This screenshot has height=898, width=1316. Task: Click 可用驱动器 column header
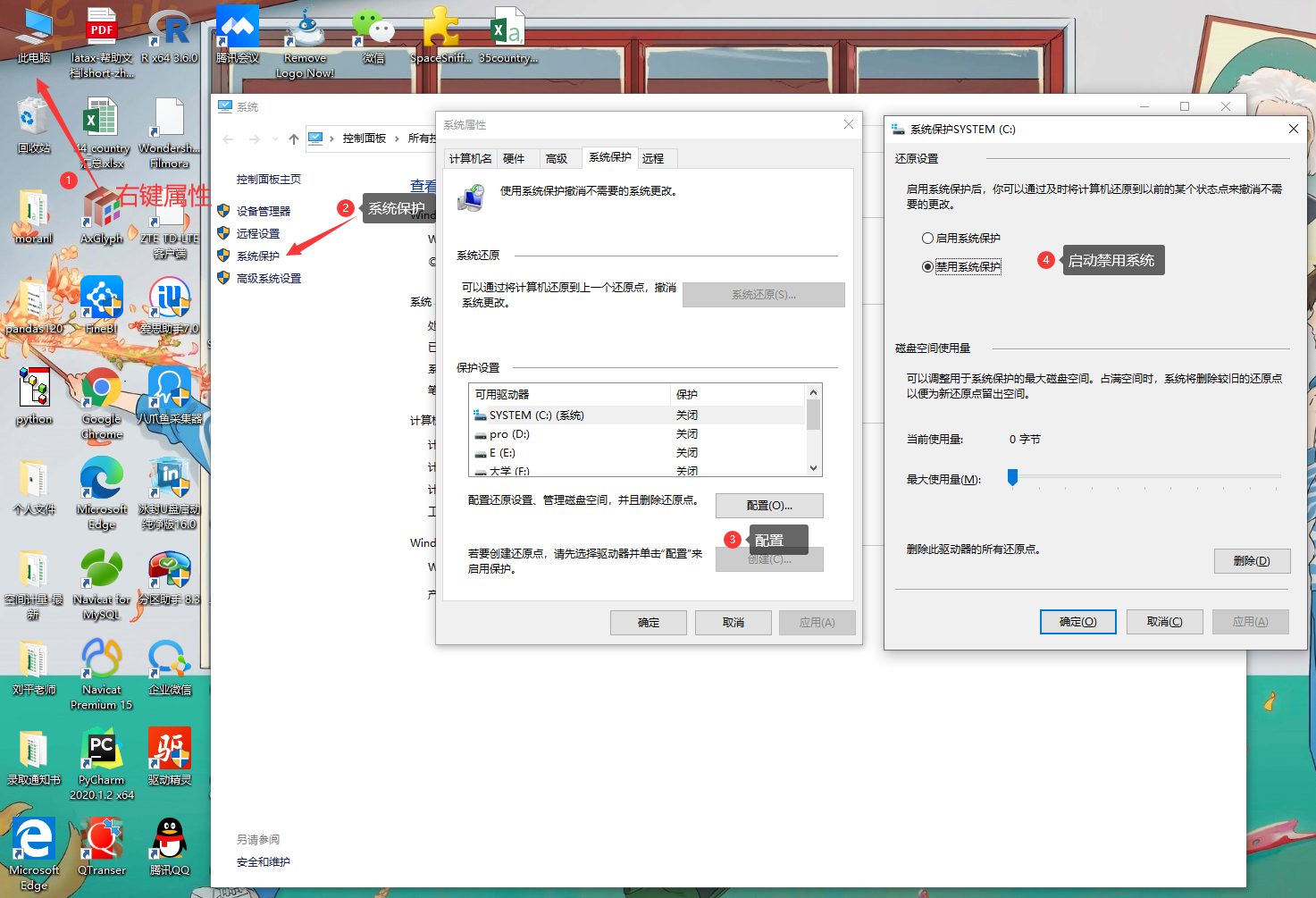click(570, 395)
